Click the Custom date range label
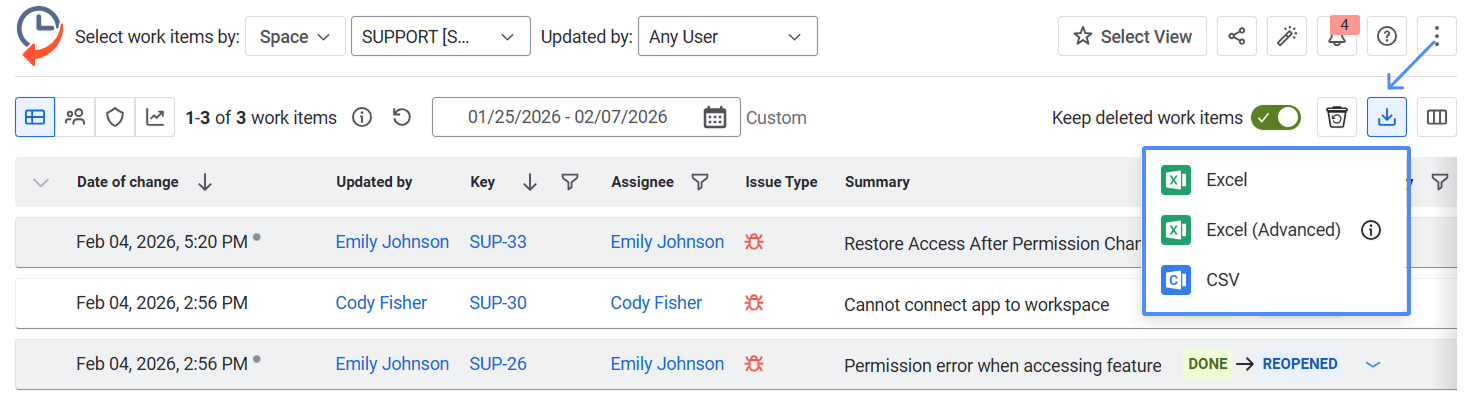This screenshot has height=405, width=1466. click(776, 118)
